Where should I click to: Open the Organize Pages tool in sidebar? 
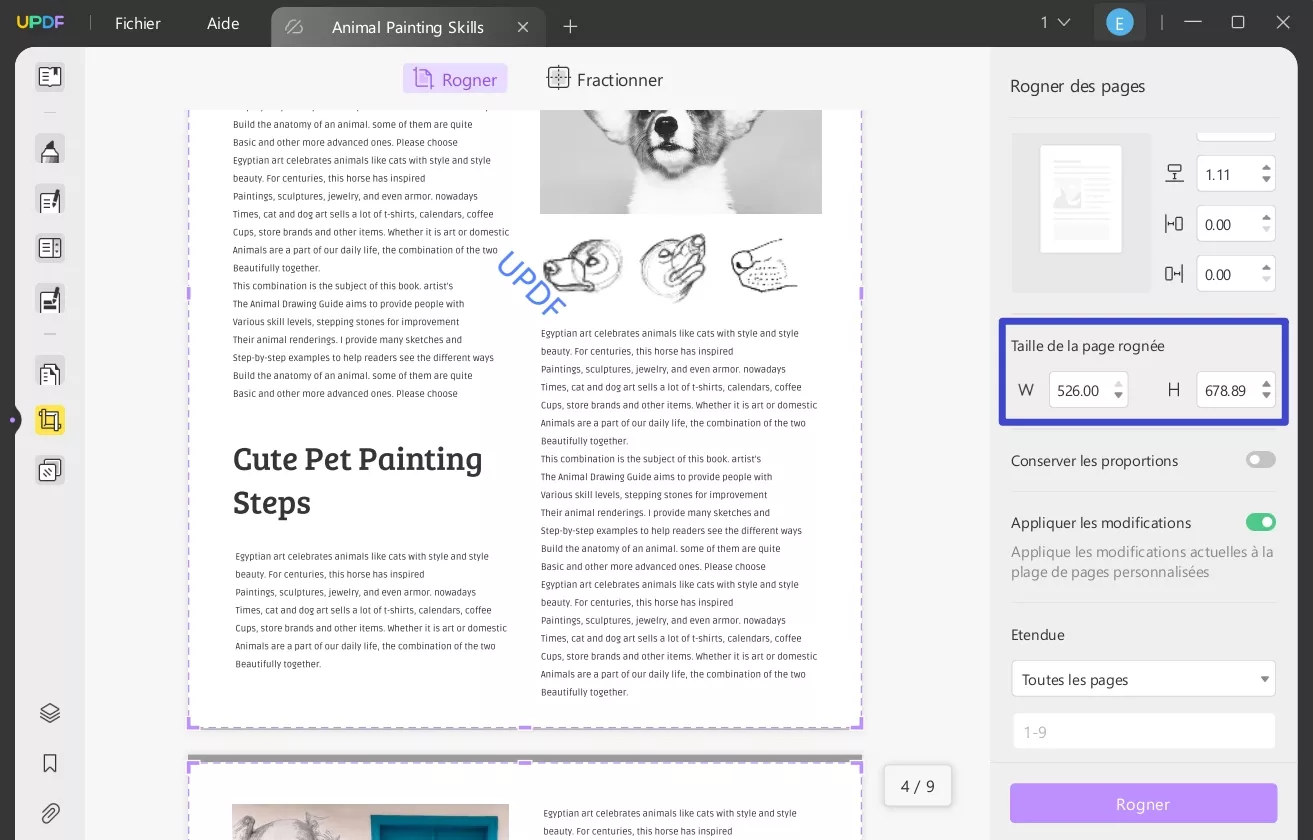(x=50, y=373)
